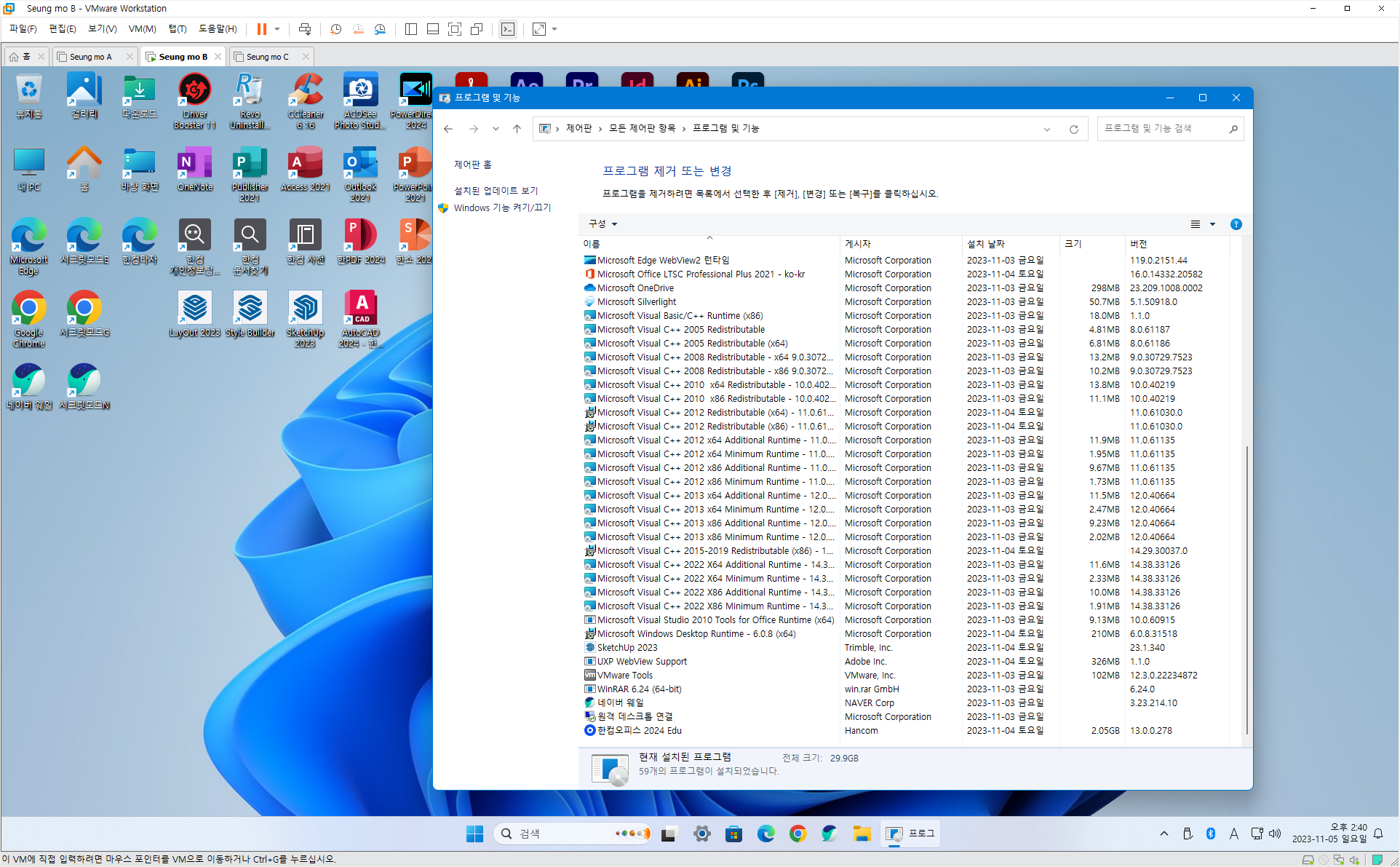
Task: Open the 설치된 업데이트 보기 link
Action: [496, 191]
